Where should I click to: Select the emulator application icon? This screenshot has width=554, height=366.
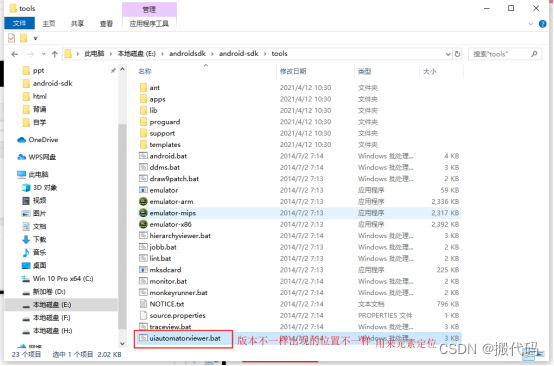tap(143, 190)
